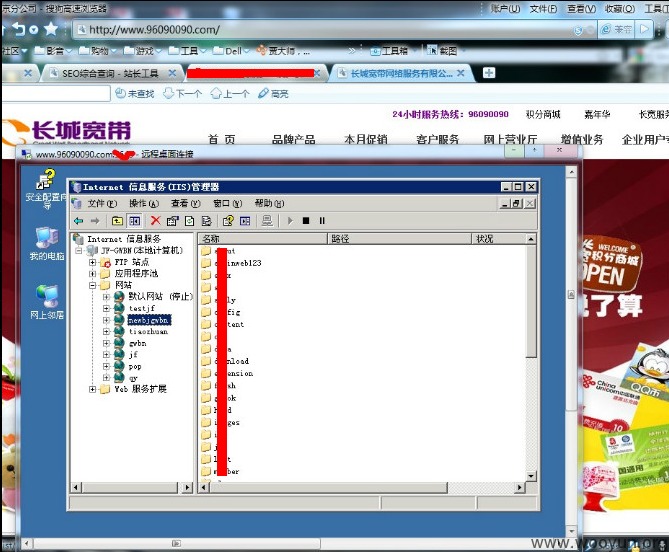669x552 pixels.
Task: Click the 本月促销 navigation link
Action: [366, 139]
